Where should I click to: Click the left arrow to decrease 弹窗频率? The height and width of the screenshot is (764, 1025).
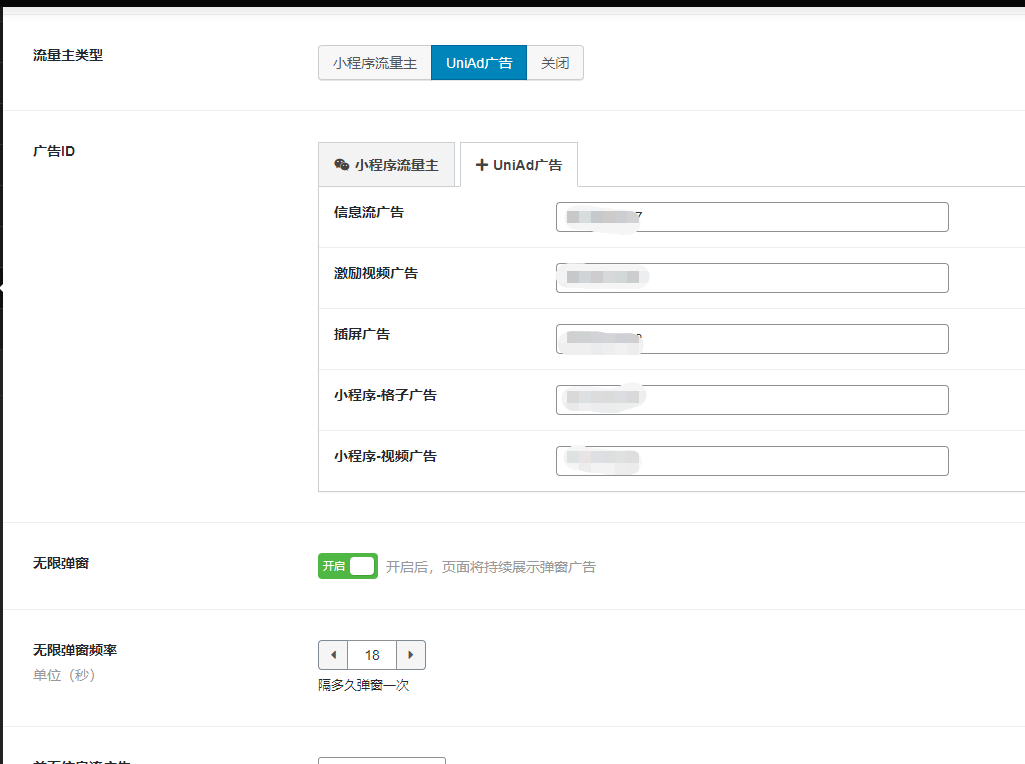coord(332,654)
